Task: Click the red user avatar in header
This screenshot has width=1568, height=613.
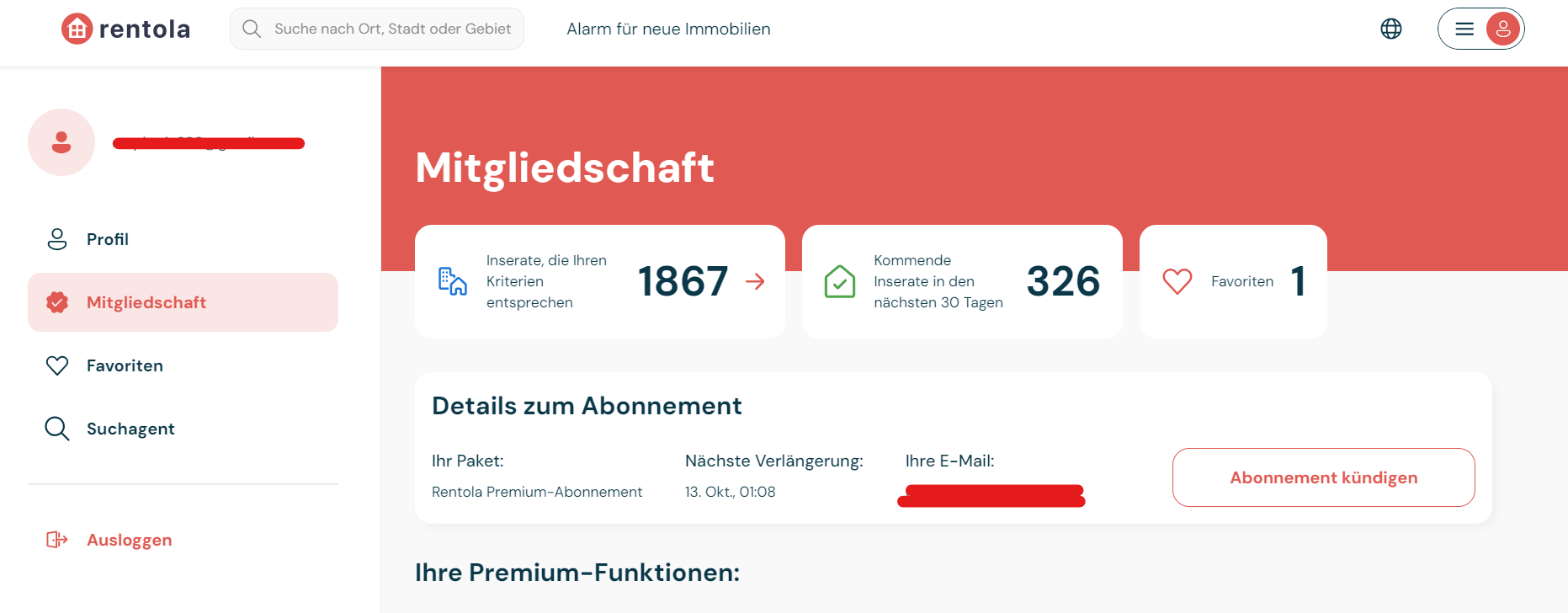Action: click(x=1503, y=29)
